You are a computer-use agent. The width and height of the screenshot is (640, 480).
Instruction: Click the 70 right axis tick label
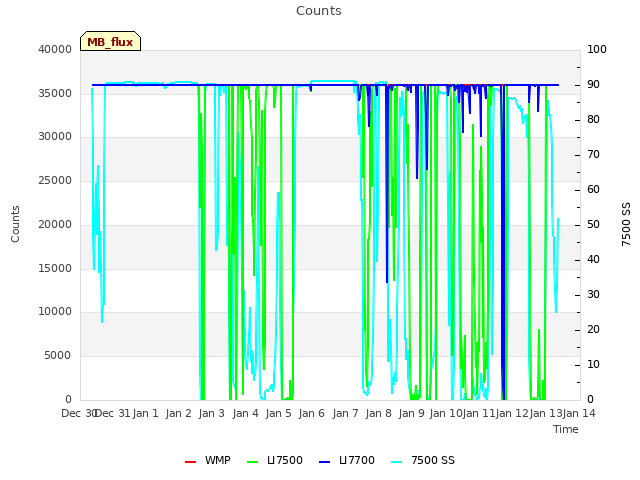tap(593, 155)
